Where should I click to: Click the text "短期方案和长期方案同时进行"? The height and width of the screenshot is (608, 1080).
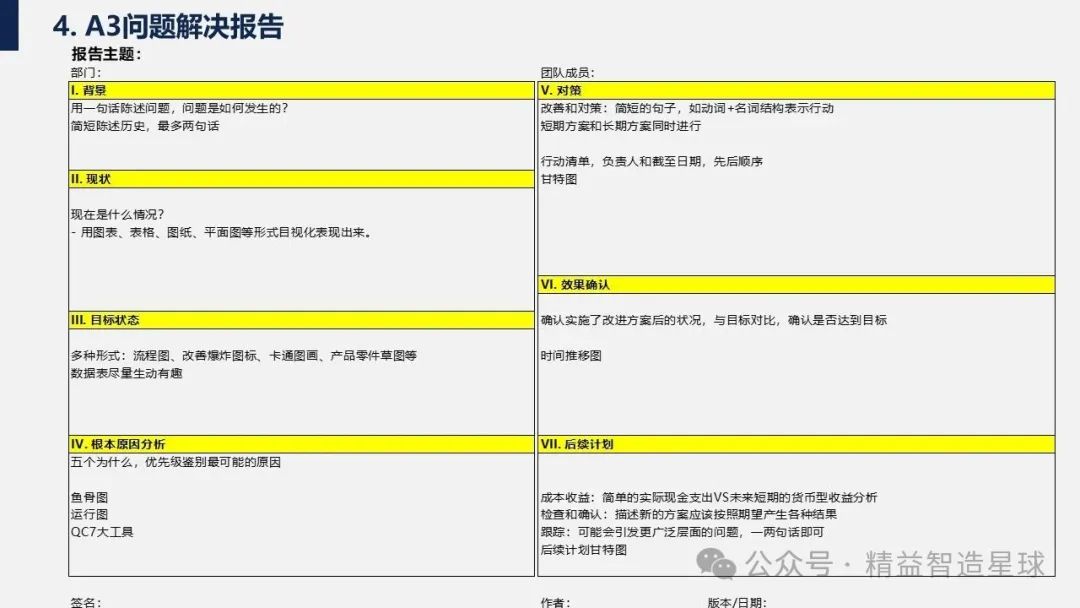point(621,126)
